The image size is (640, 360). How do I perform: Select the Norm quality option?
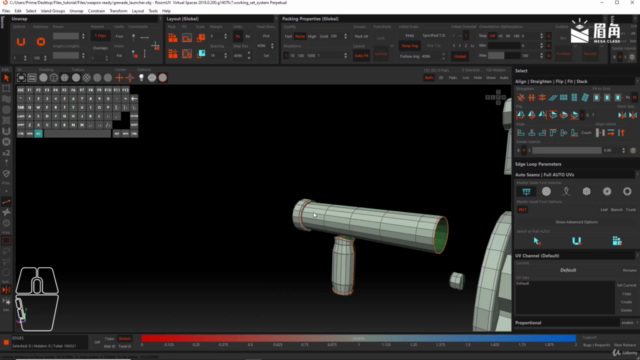click(x=300, y=36)
